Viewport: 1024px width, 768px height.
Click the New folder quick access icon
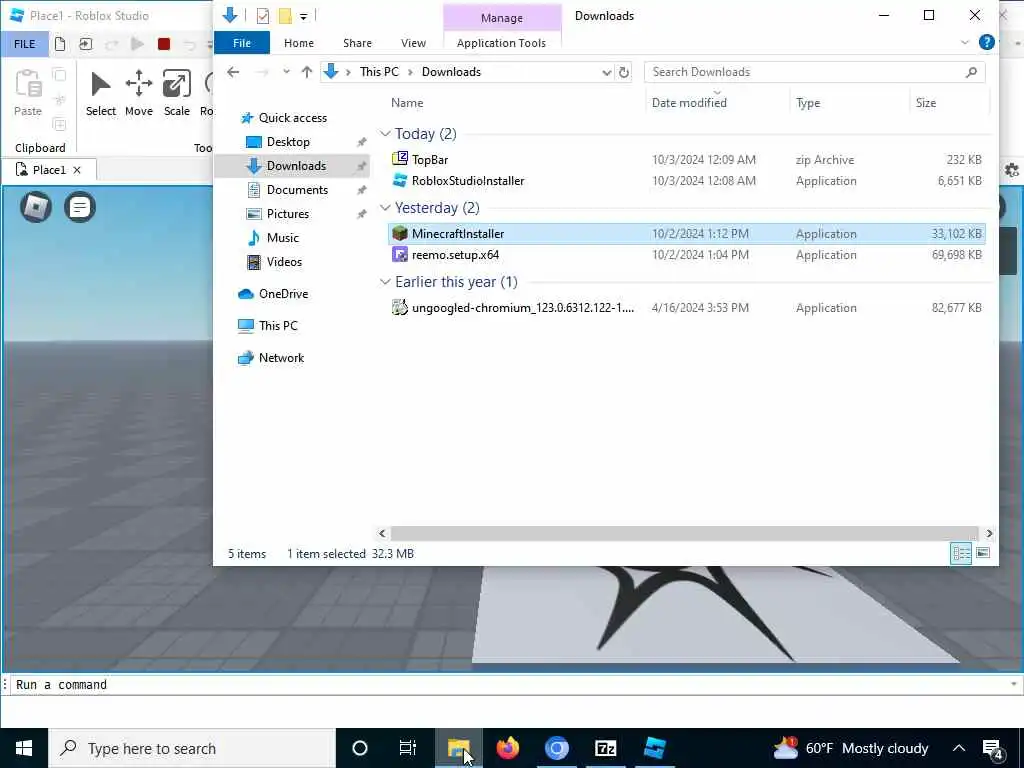click(x=285, y=16)
